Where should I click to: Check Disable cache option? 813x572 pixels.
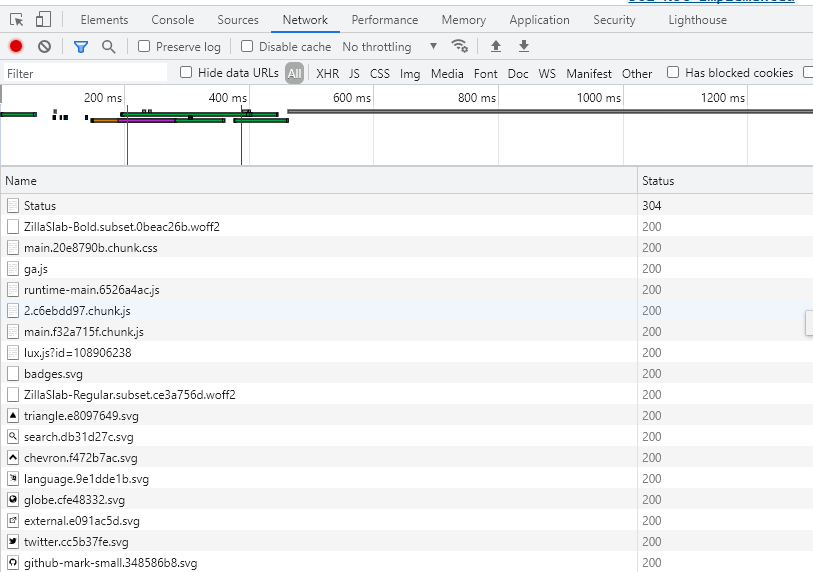247,46
